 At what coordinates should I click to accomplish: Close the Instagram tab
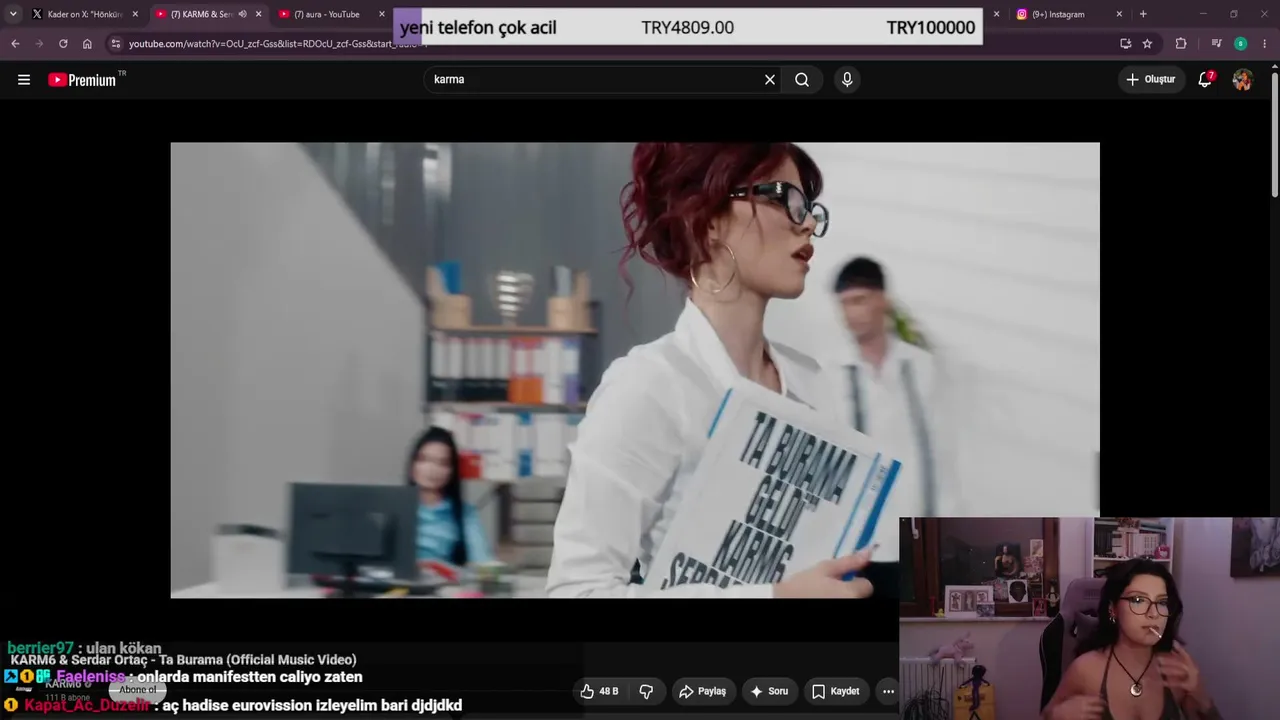(x=1119, y=14)
